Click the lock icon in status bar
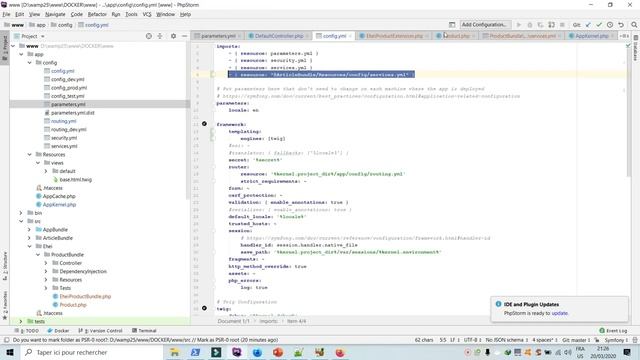This screenshot has height=360, width=640. [x=597, y=340]
